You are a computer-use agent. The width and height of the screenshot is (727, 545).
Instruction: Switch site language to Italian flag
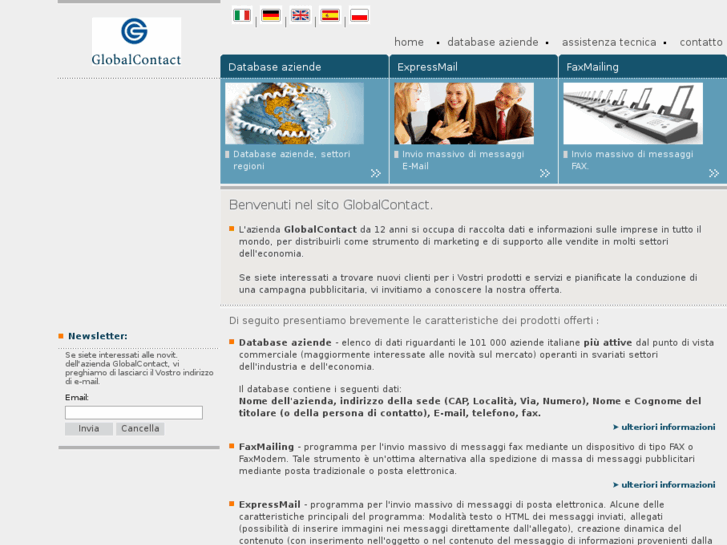[242, 15]
